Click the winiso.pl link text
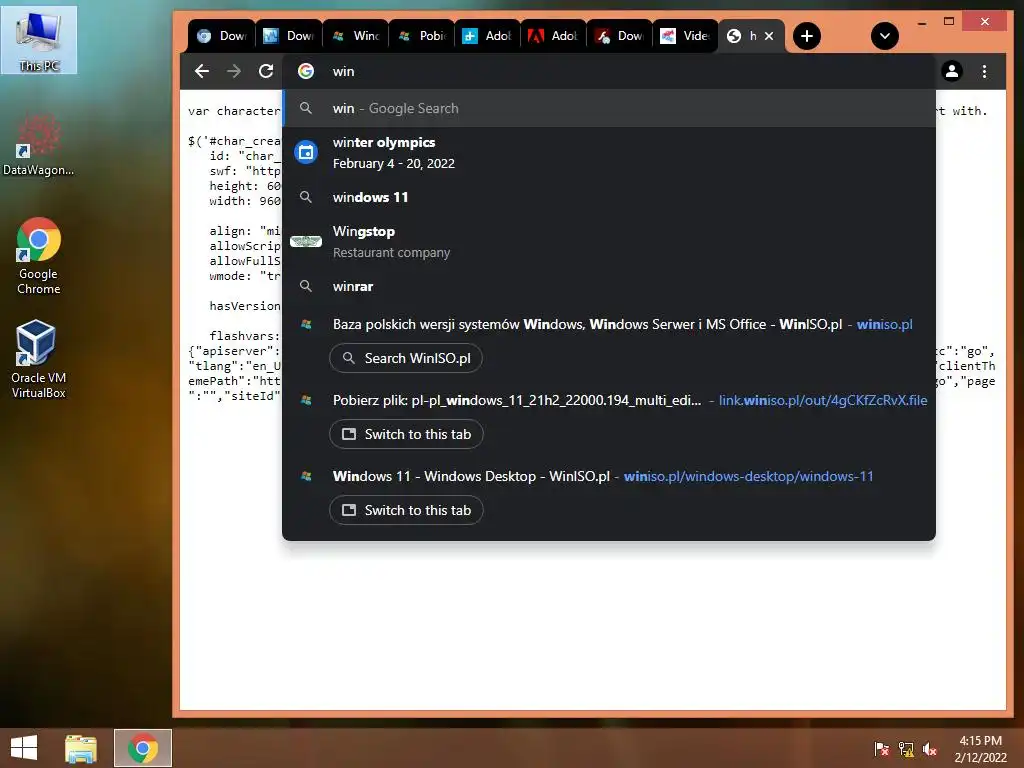The height and width of the screenshot is (768, 1024). (x=884, y=324)
